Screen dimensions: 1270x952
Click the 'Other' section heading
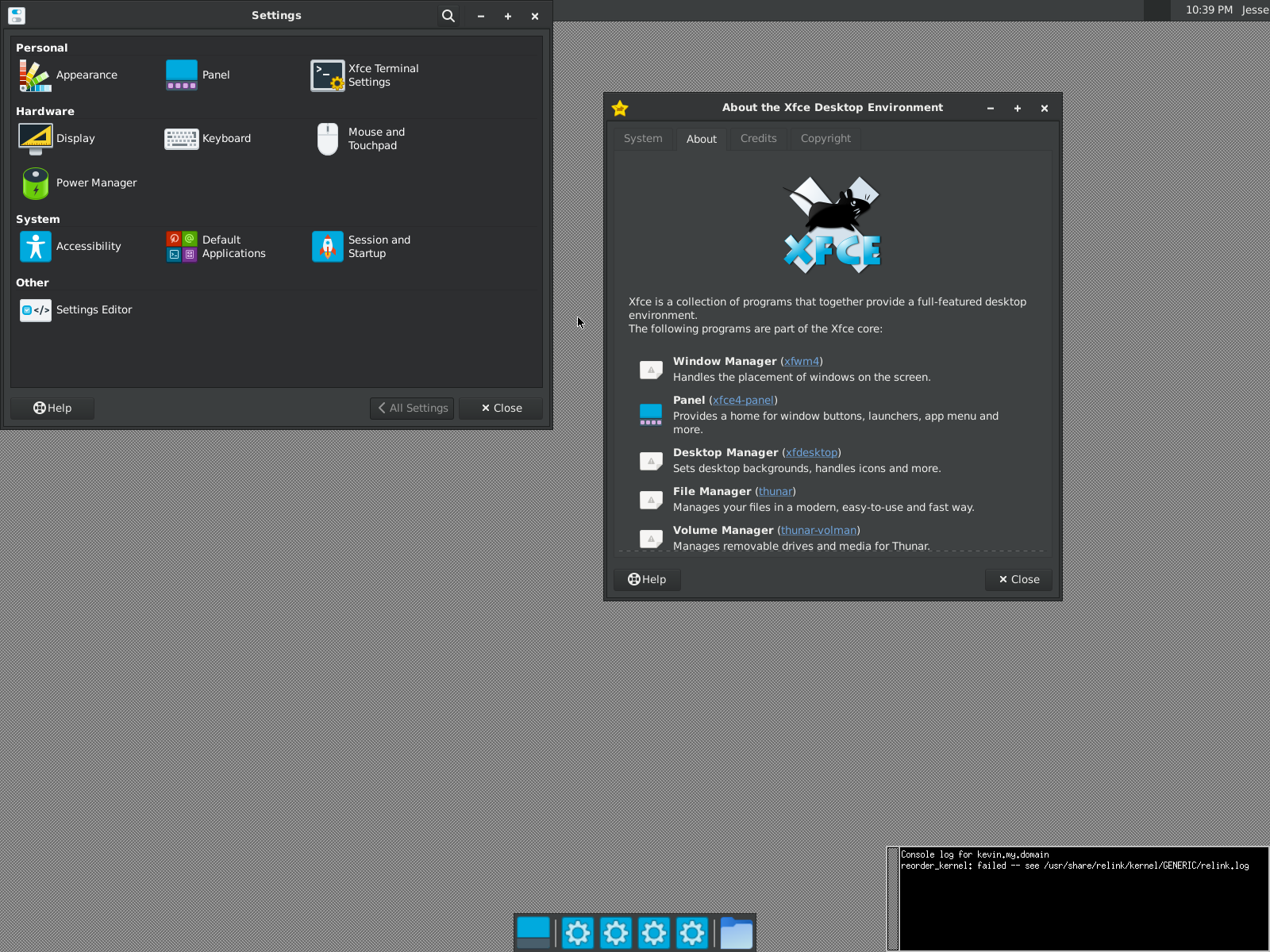coord(33,283)
